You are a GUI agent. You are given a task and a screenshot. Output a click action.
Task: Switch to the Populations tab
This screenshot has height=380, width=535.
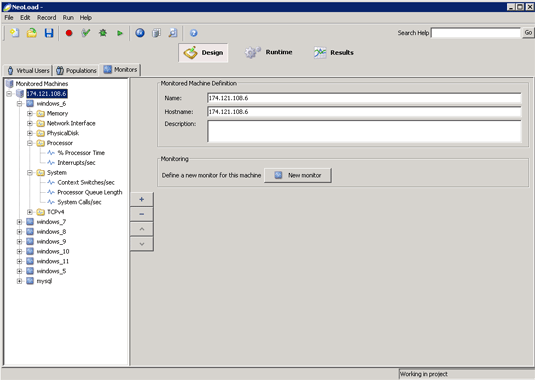76,70
